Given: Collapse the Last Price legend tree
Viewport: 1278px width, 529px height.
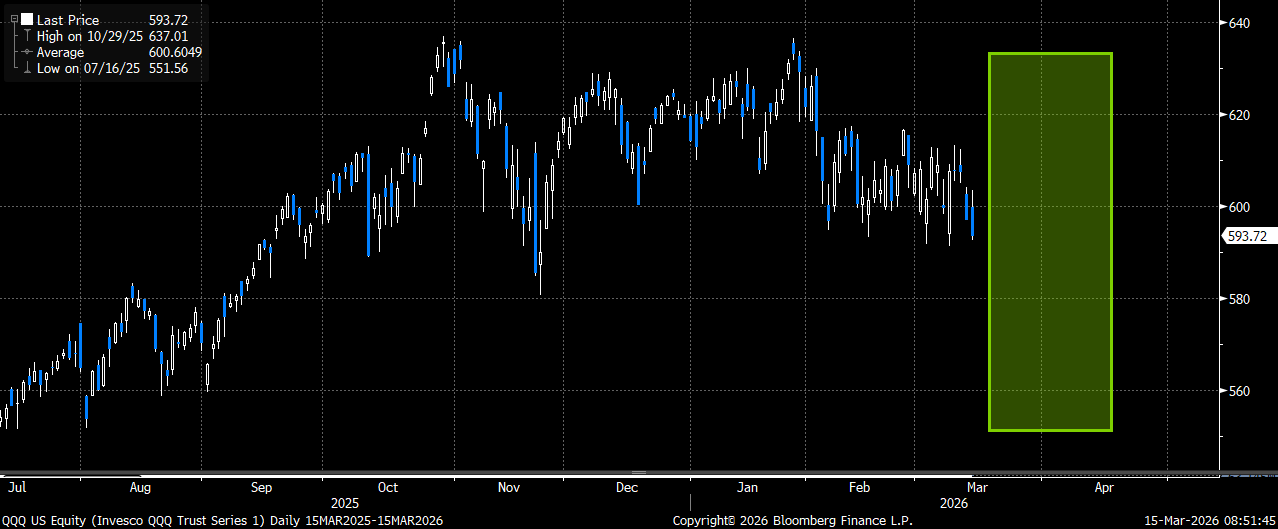Looking at the screenshot, I should coord(13,19).
